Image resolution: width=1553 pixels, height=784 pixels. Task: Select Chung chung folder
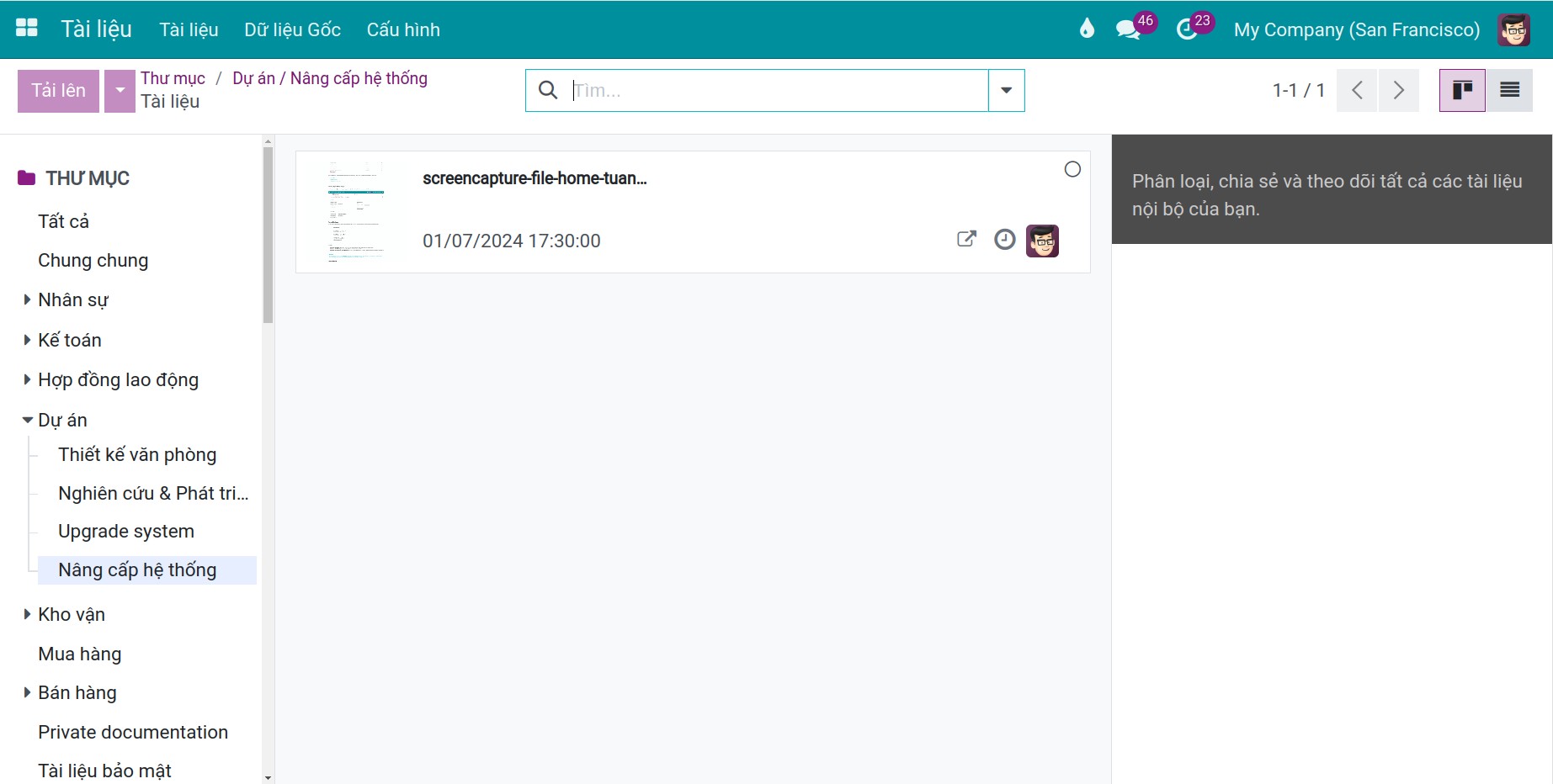[93, 261]
